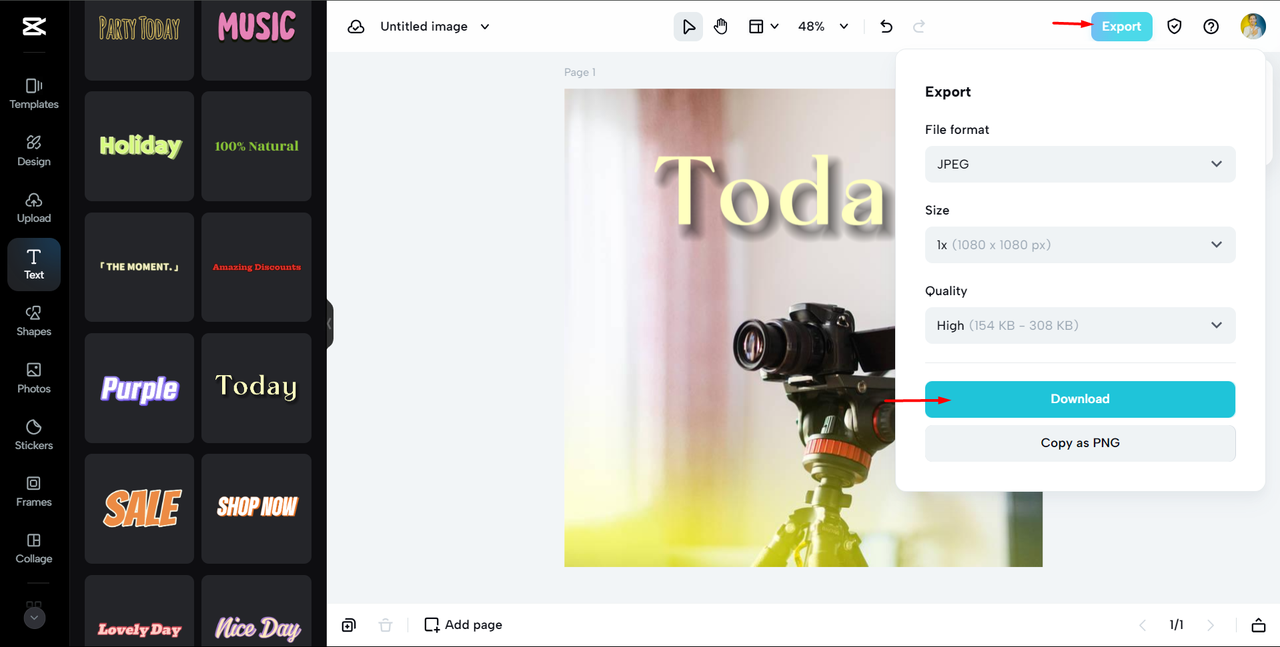1280x647 pixels.
Task: Click the Download button
Action: tap(1080, 399)
